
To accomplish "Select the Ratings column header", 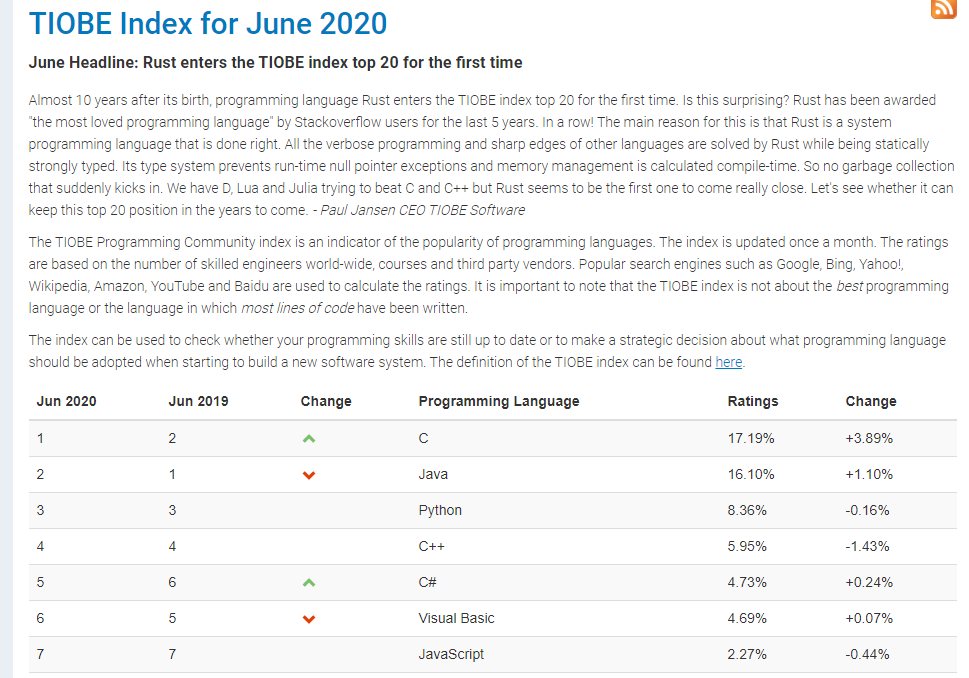I will tap(753, 401).
